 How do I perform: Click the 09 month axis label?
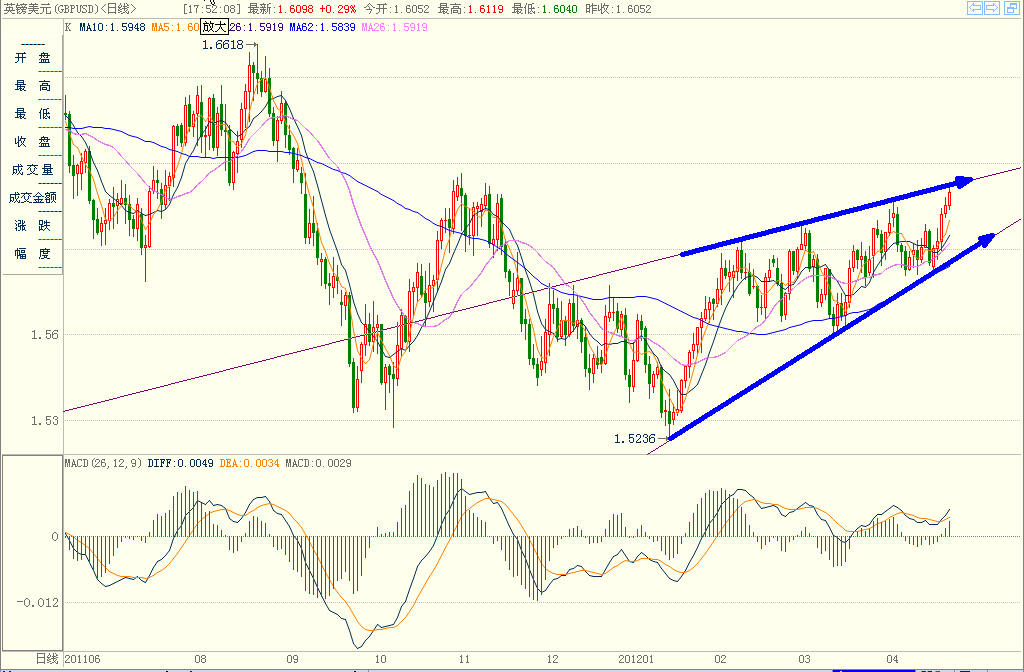coord(292,659)
